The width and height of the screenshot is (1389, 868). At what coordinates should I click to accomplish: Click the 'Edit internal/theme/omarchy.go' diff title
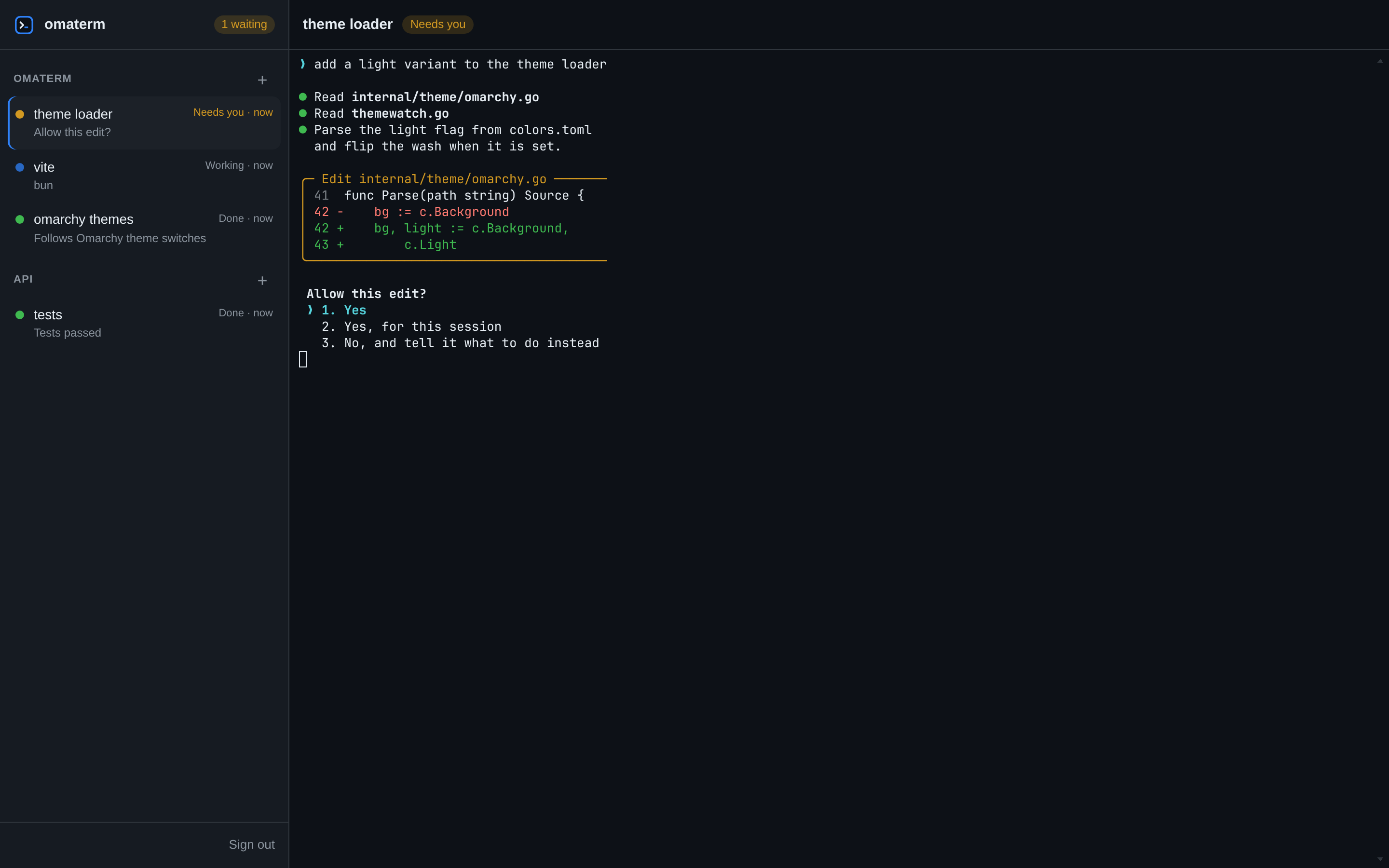tap(434, 179)
